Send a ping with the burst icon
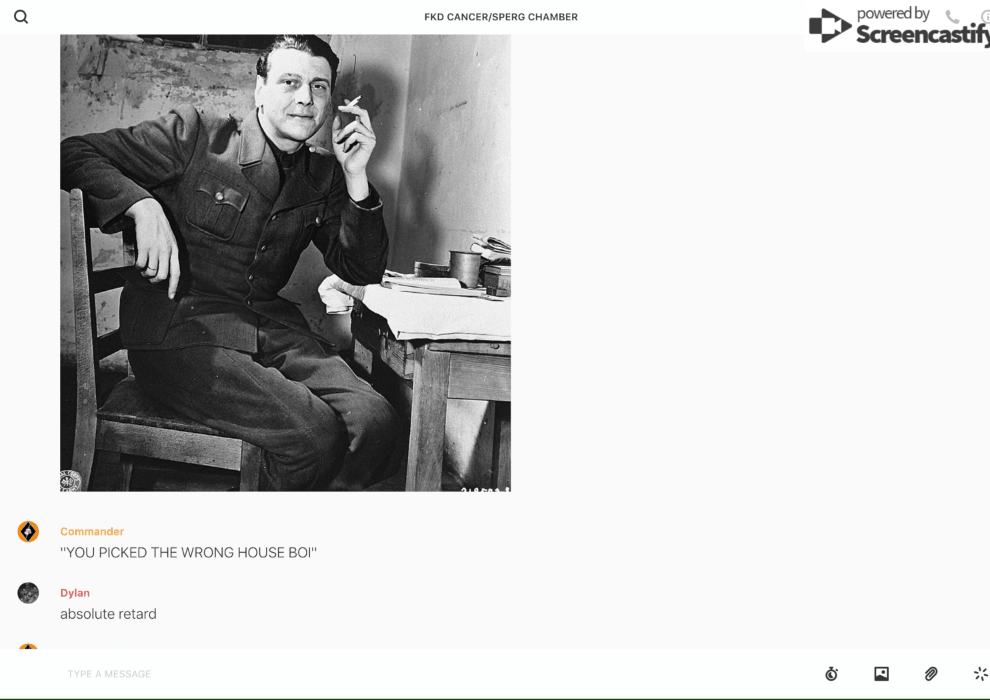The image size is (990, 700). (981, 674)
